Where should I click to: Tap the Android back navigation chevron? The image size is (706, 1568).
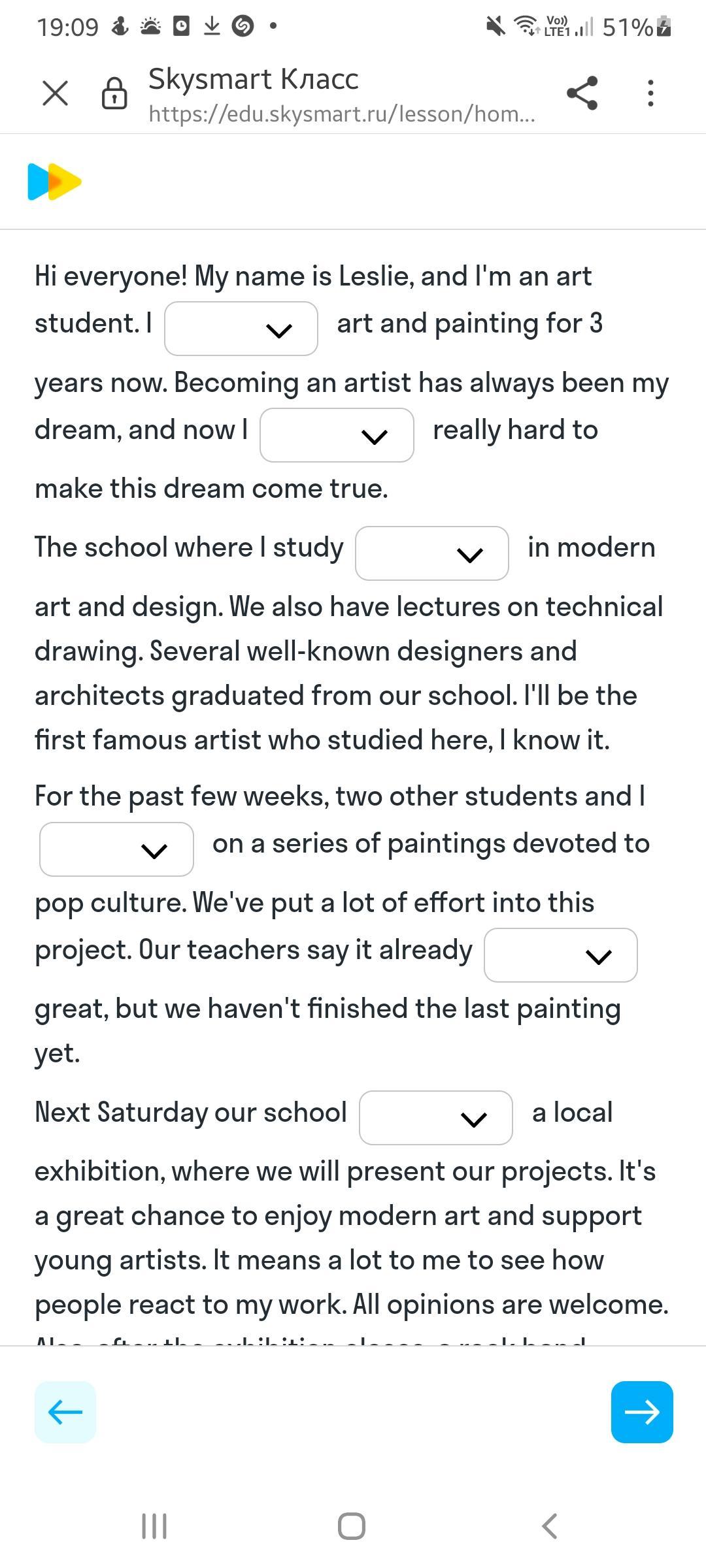click(x=550, y=1527)
